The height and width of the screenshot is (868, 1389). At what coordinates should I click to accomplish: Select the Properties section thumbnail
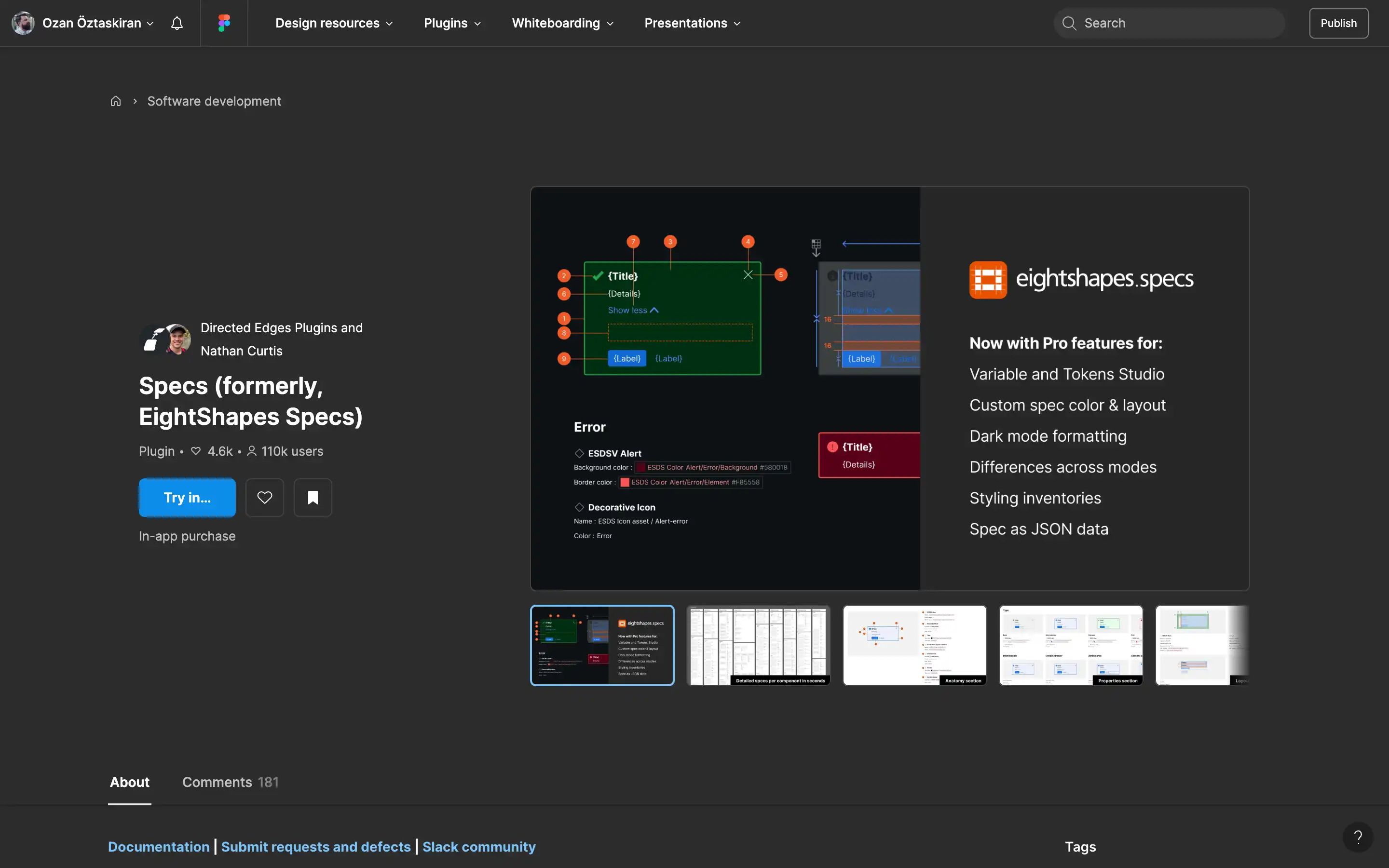[1071, 645]
